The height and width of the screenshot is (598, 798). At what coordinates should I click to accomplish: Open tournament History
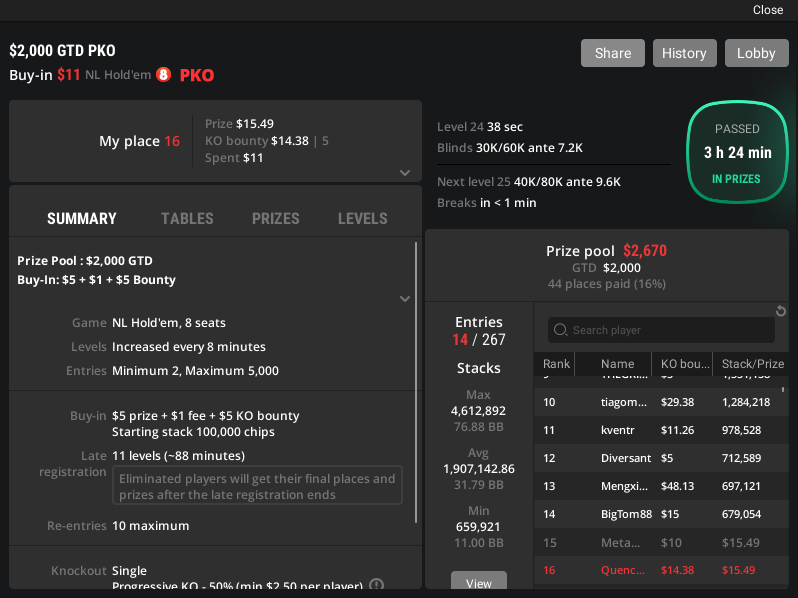[x=685, y=53]
